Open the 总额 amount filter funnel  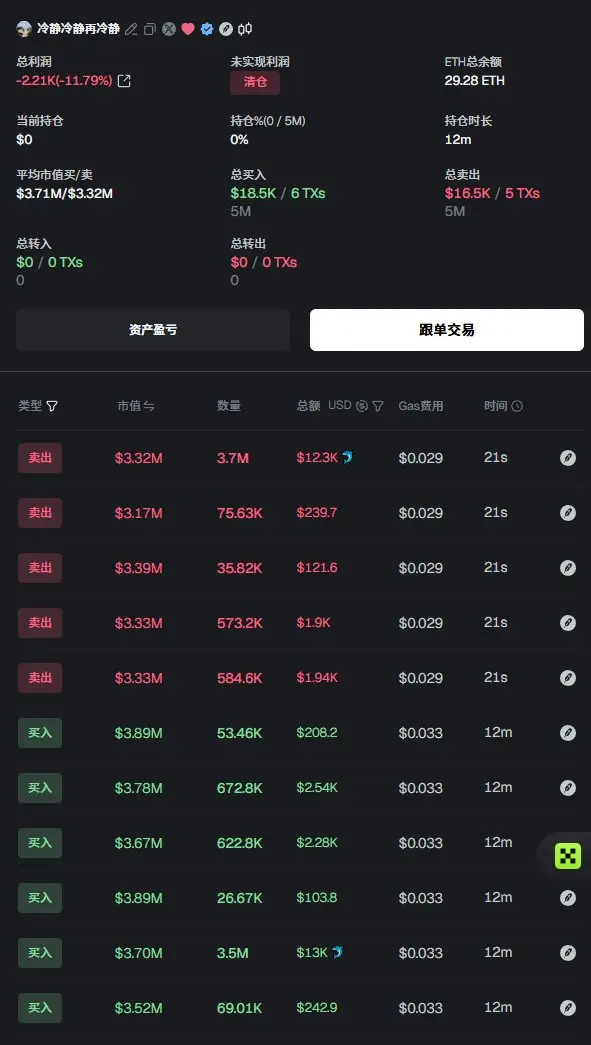378,406
